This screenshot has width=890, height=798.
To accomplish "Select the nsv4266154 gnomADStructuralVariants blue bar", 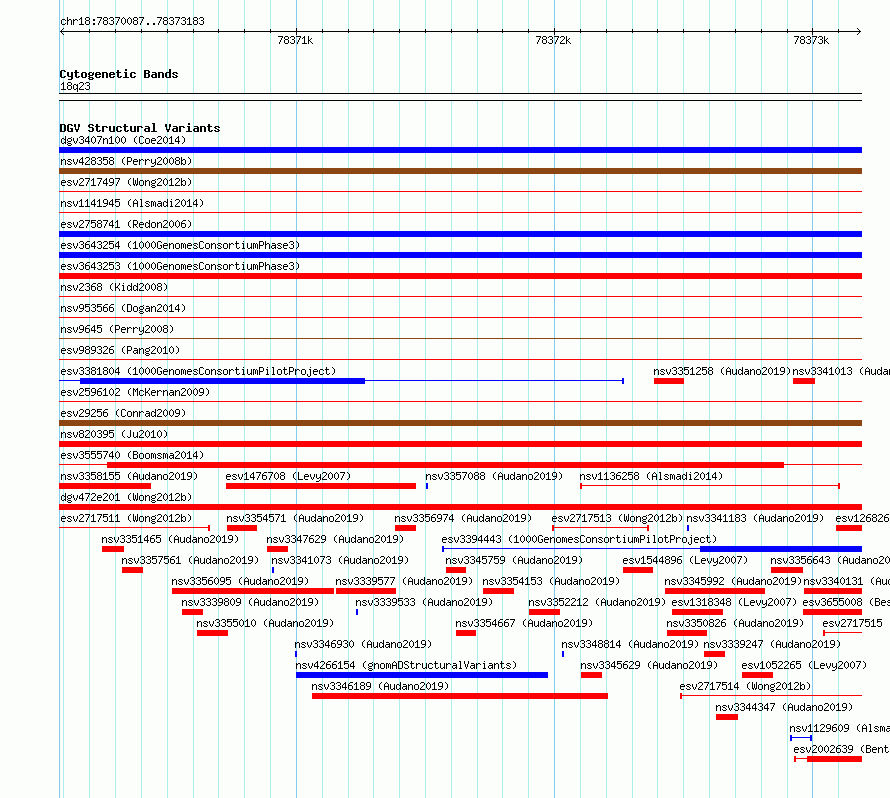I will coord(422,675).
